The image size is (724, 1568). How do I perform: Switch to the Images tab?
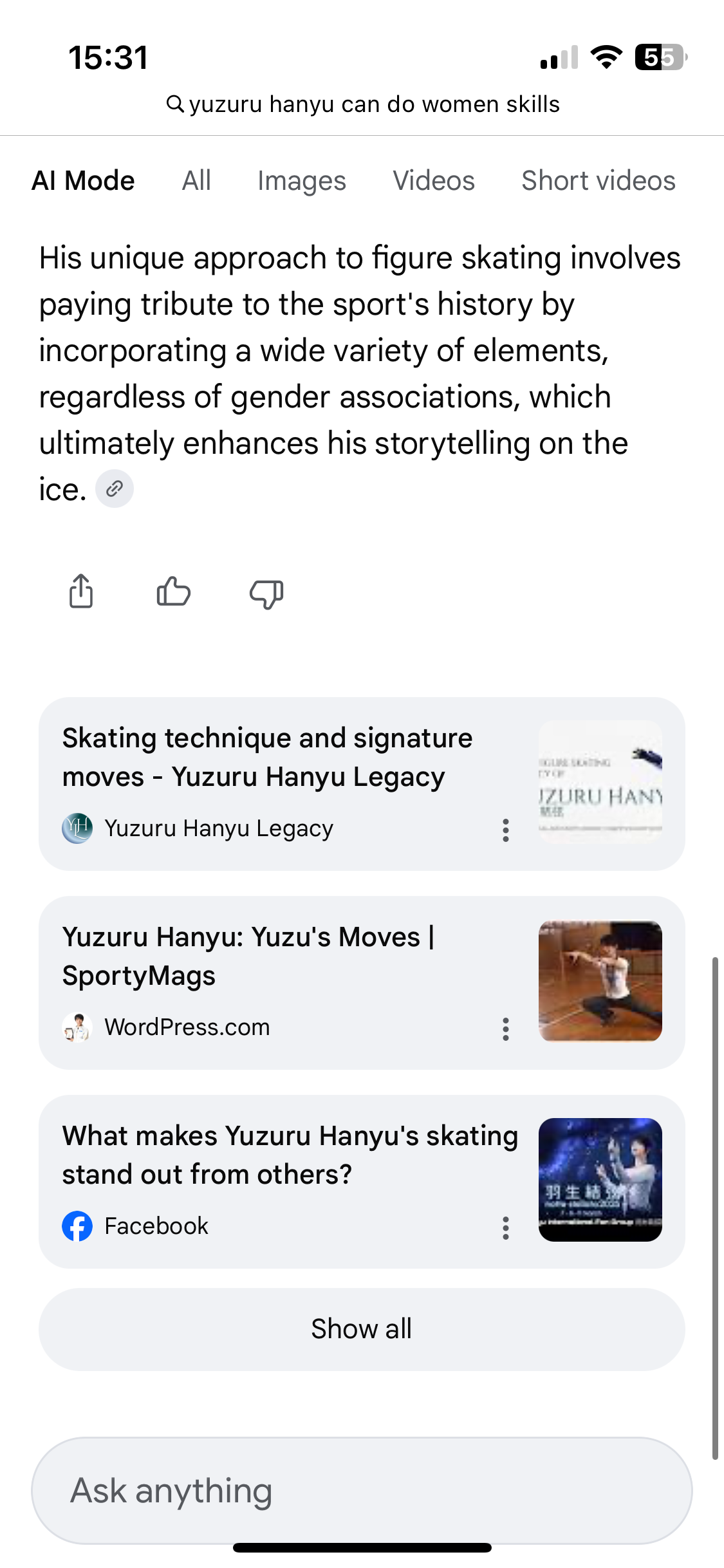coord(302,181)
